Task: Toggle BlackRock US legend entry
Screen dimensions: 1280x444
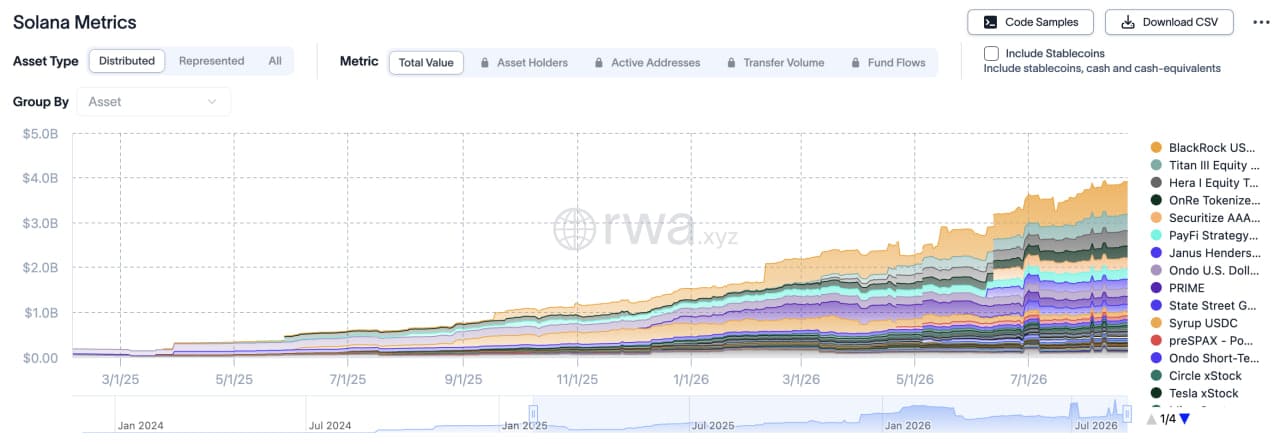Action: [1203, 148]
